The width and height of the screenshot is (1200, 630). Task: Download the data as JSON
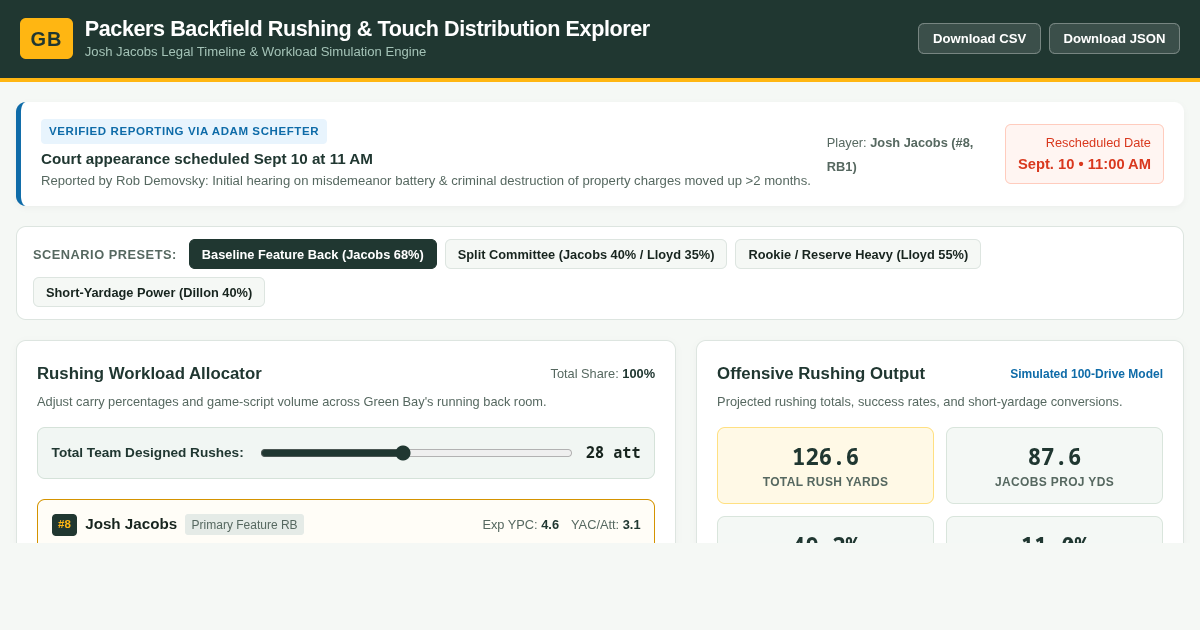click(x=1114, y=38)
